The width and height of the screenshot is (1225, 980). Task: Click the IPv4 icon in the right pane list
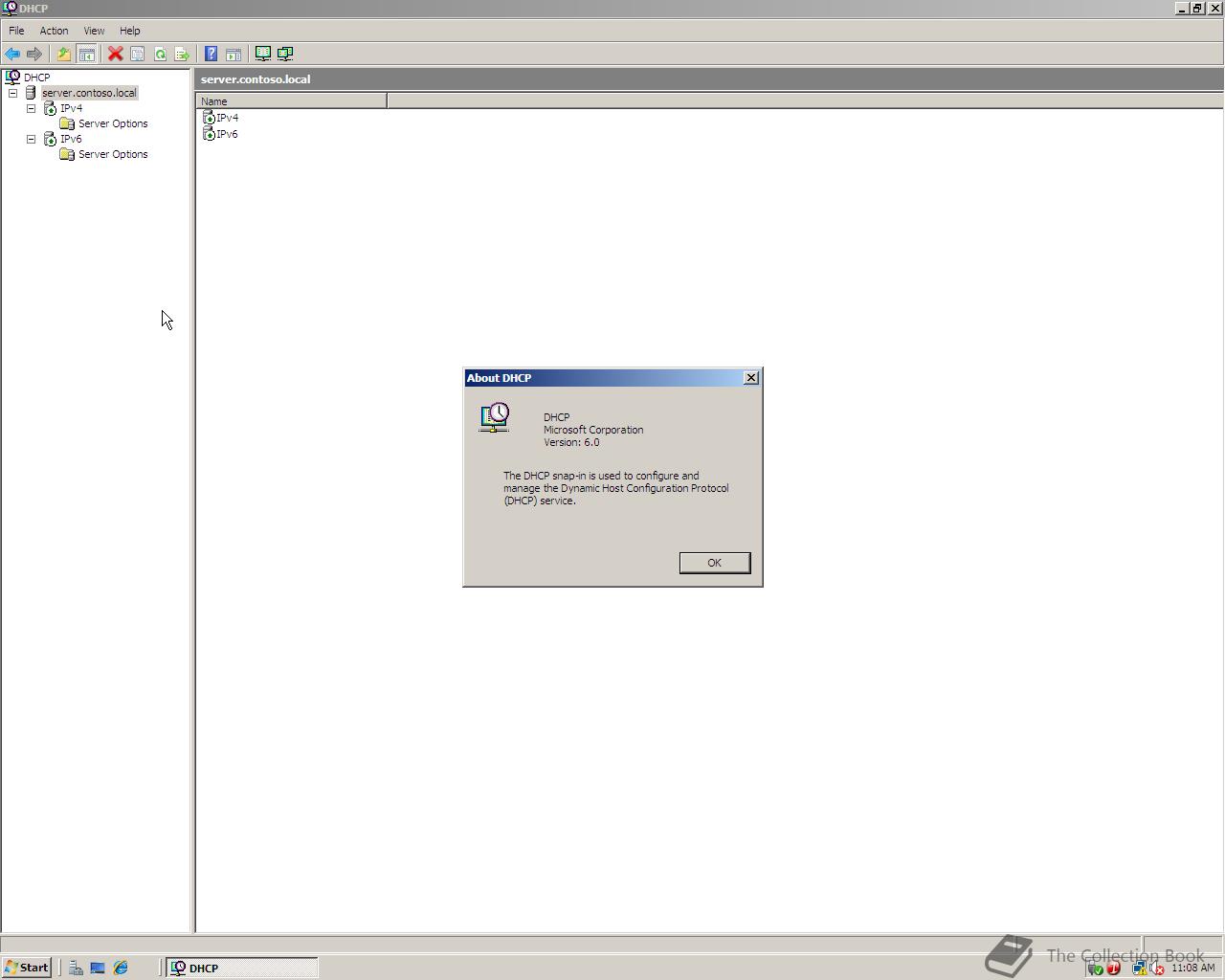(209, 118)
